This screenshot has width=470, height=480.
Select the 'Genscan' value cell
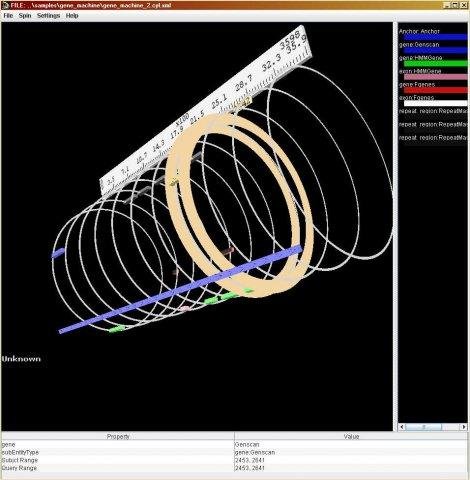(x=351, y=444)
